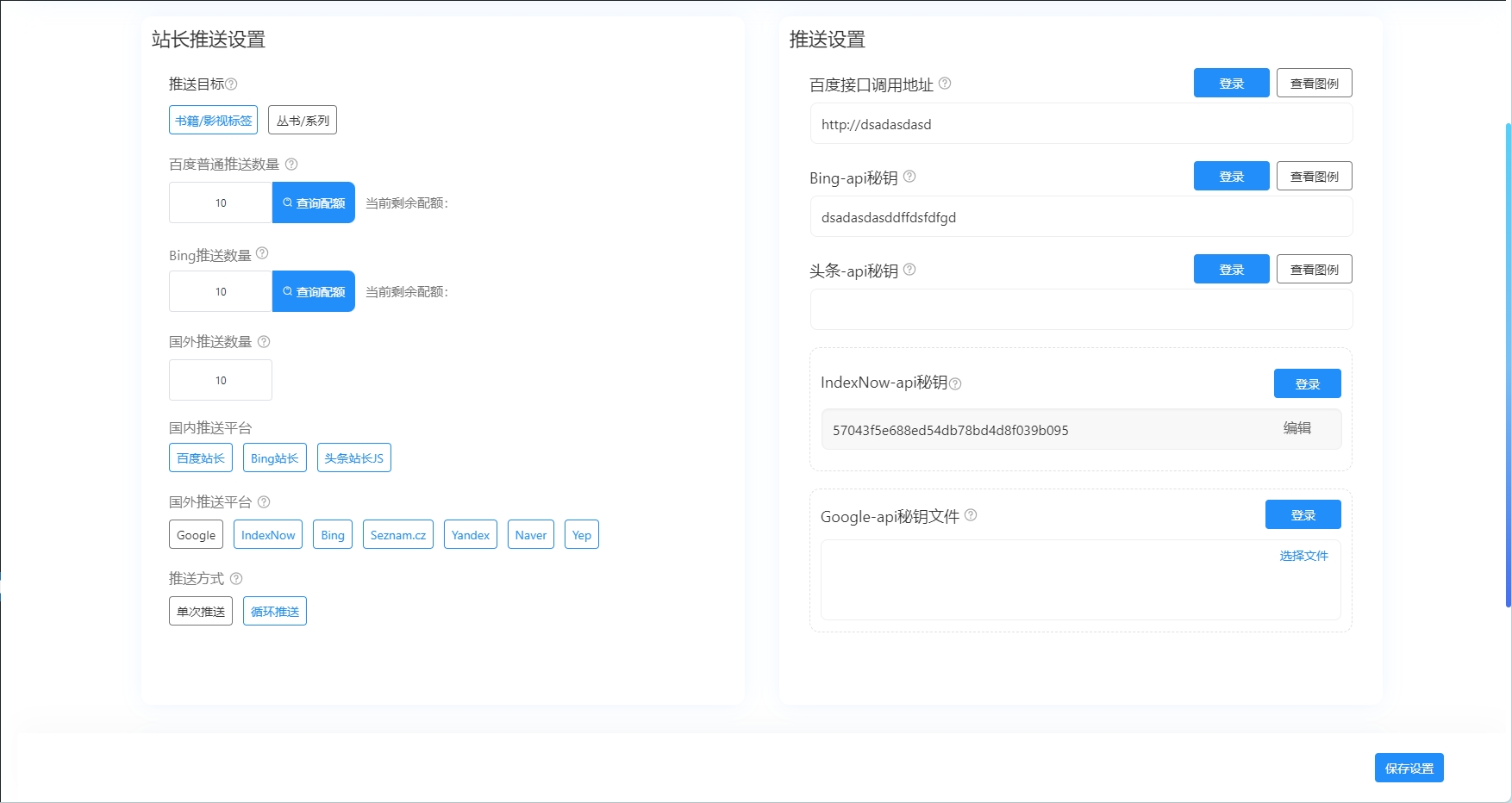Click help icon beside 百度接口调用地址
The height and width of the screenshot is (803, 1512).
pos(945,84)
